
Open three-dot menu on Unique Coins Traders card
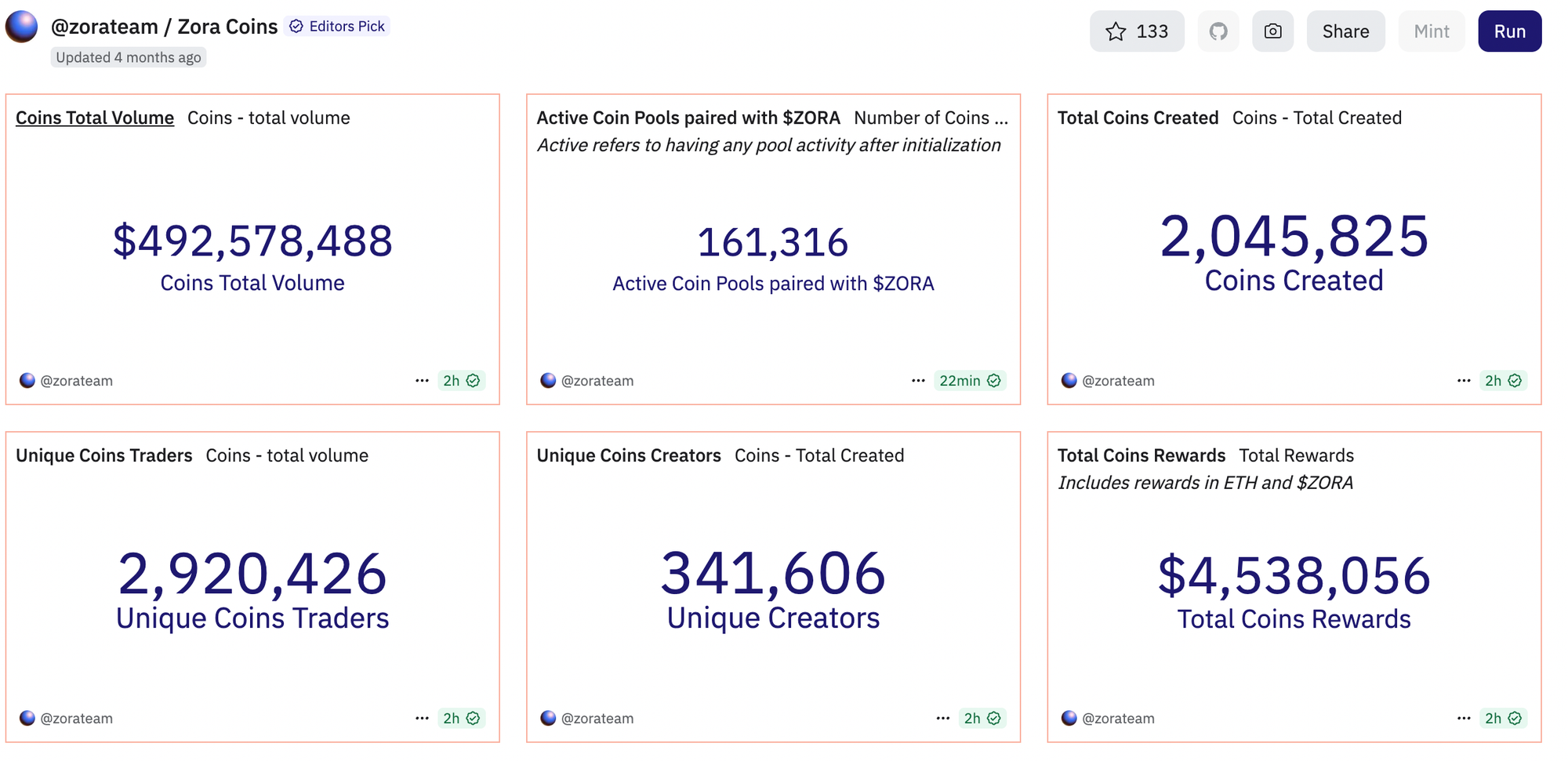tap(422, 719)
